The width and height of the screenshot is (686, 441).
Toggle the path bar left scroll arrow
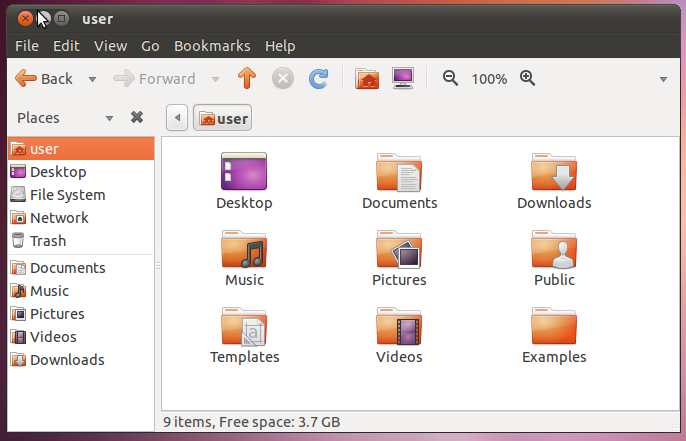point(177,119)
